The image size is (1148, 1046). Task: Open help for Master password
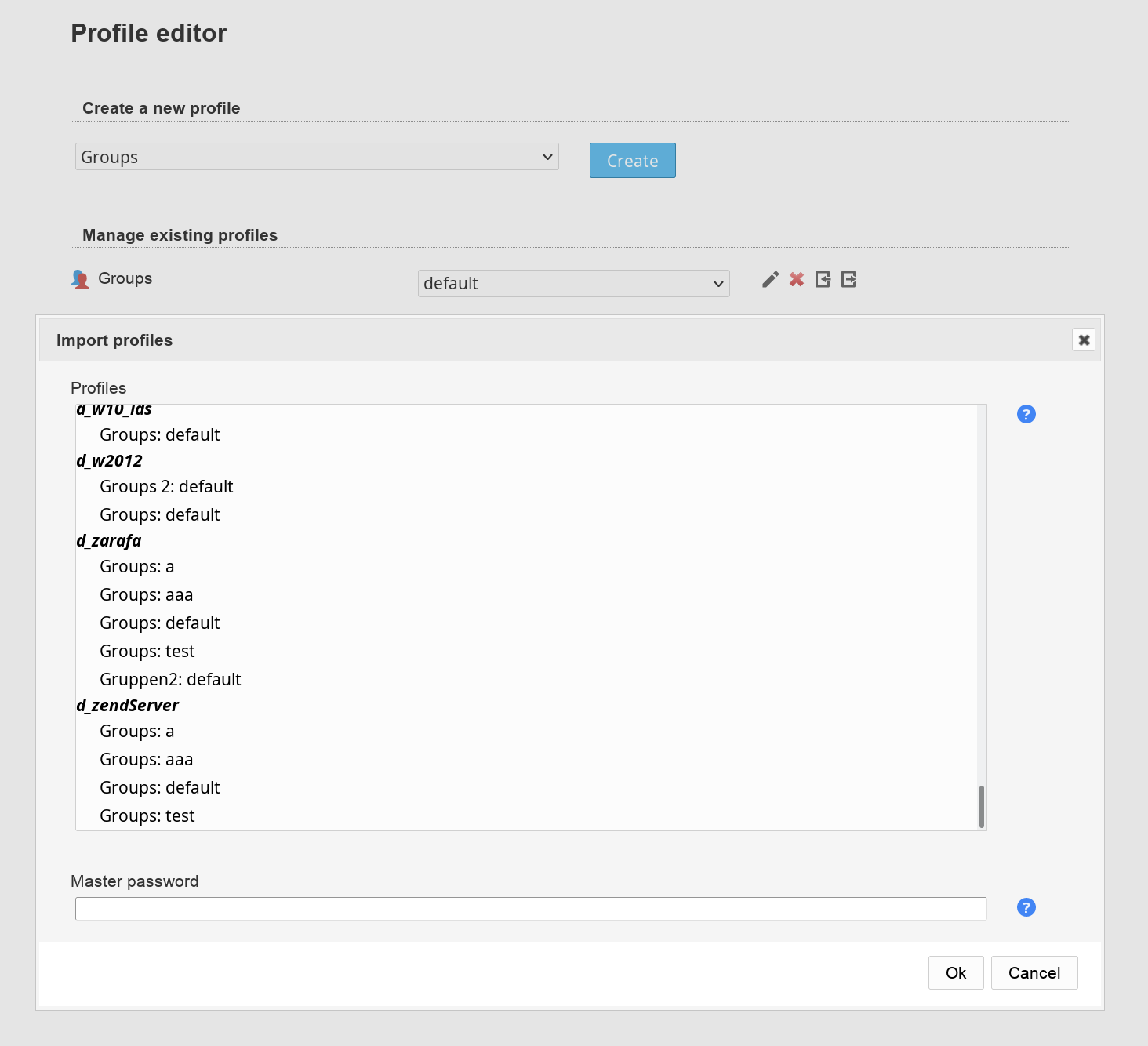pyautogui.click(x=1026, y=907)
